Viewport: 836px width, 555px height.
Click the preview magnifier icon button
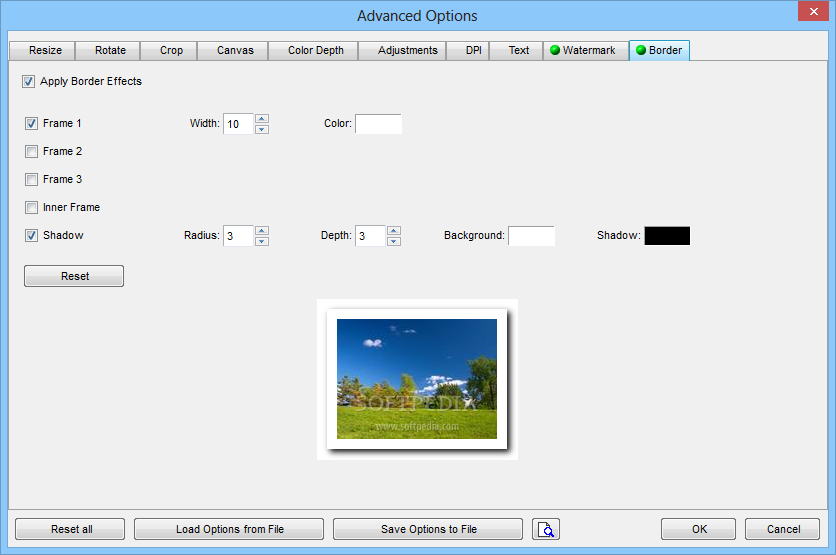tap(545, 529)
